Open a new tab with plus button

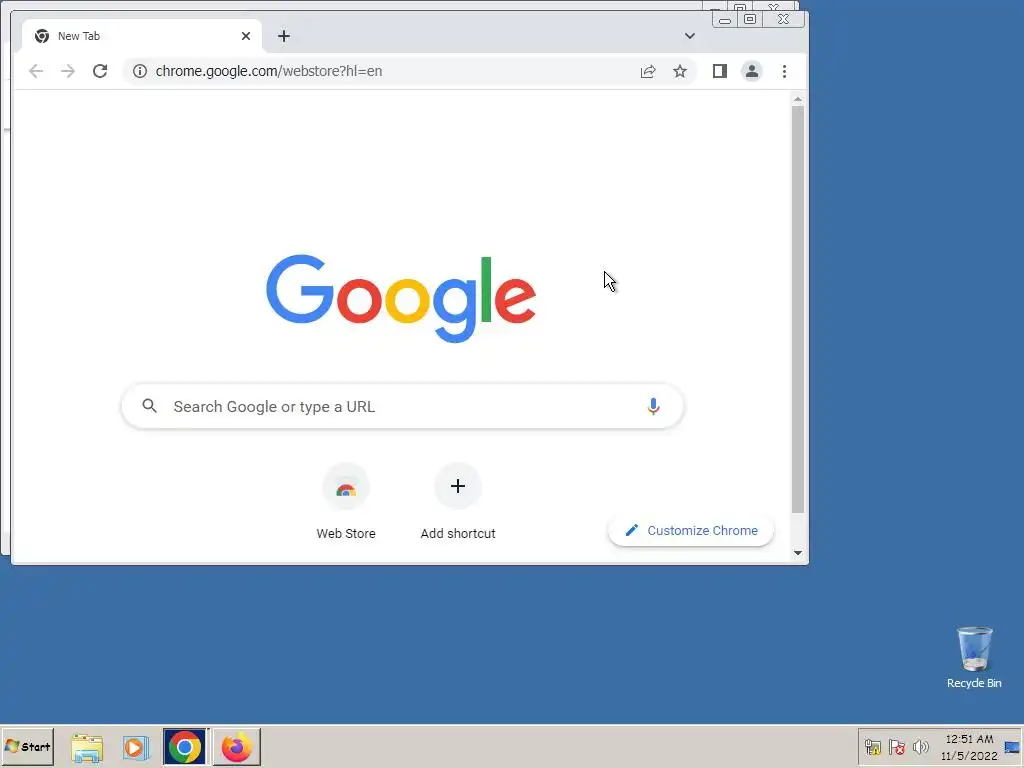pyautogui.click(x=283, y=36)
